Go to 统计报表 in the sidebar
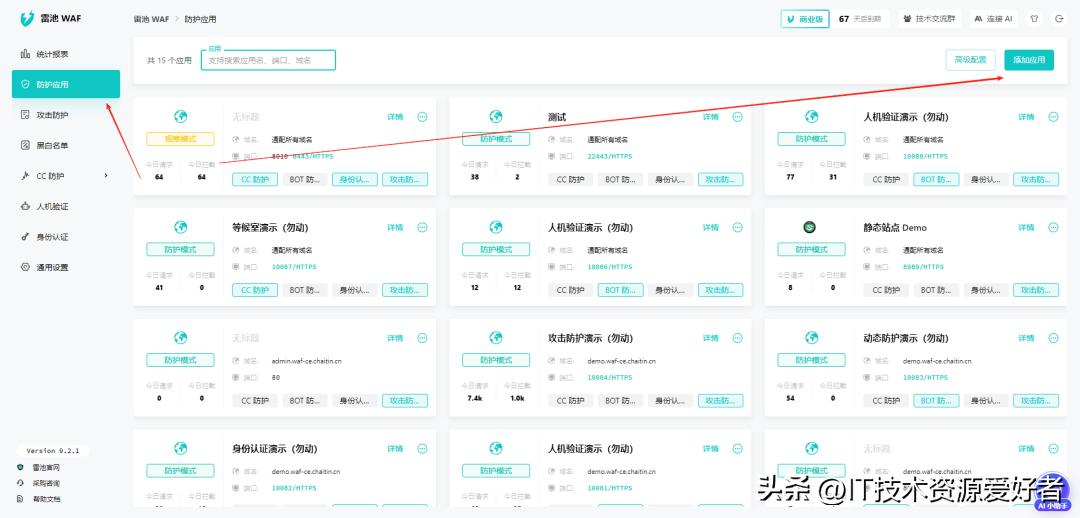 tap(66, 54)
